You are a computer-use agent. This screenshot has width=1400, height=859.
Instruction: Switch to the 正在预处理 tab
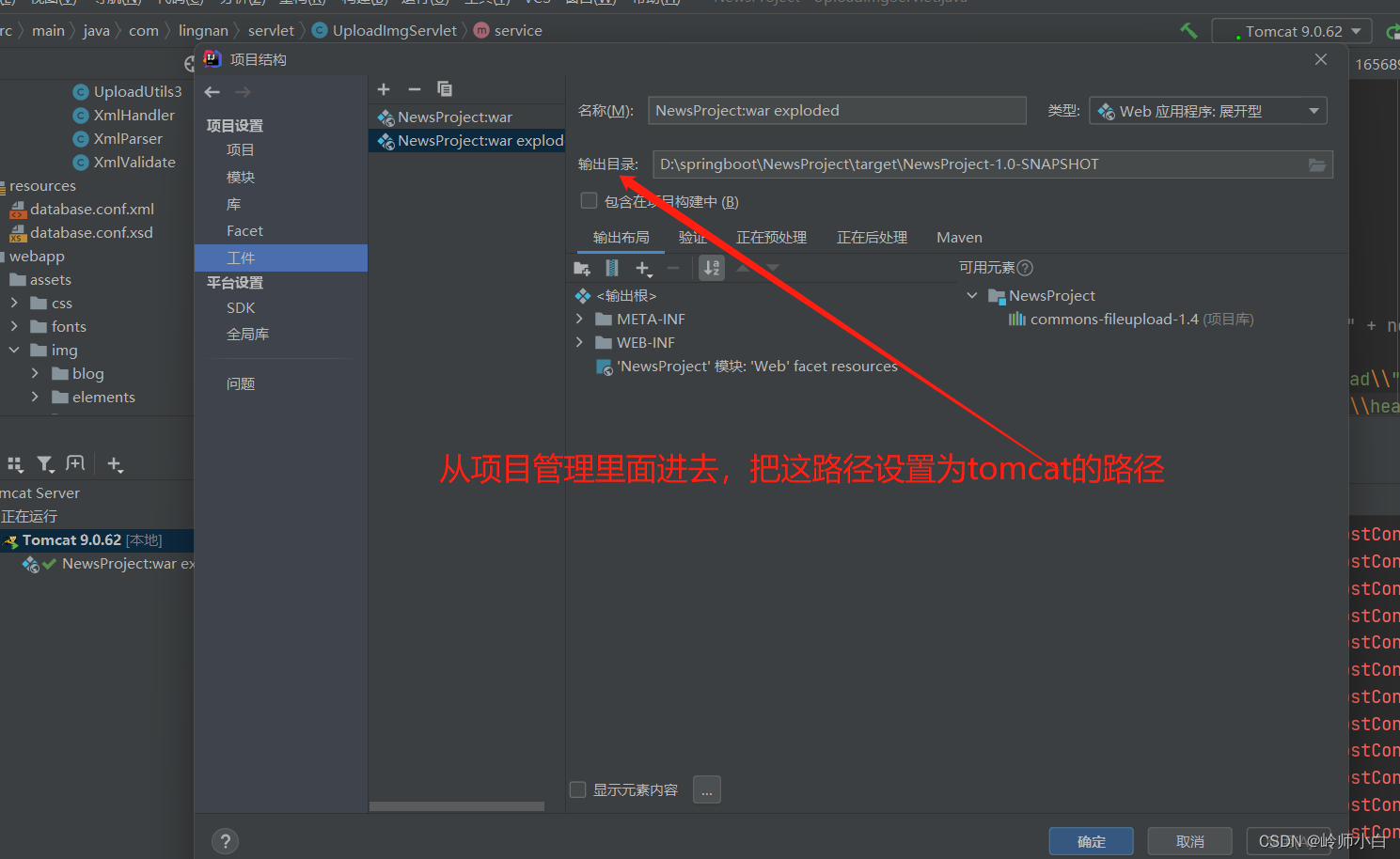coord(771,238)
